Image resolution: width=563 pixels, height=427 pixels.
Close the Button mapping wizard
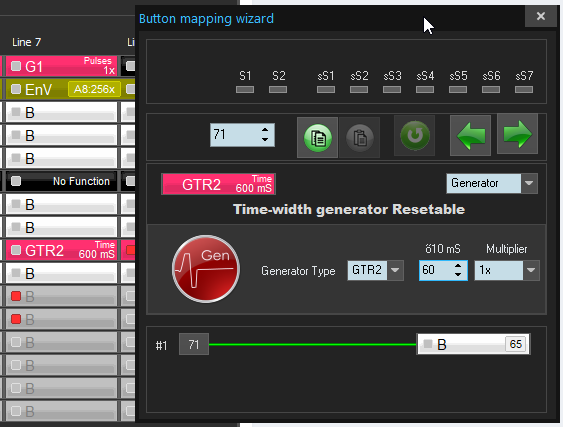pos(541,16)
